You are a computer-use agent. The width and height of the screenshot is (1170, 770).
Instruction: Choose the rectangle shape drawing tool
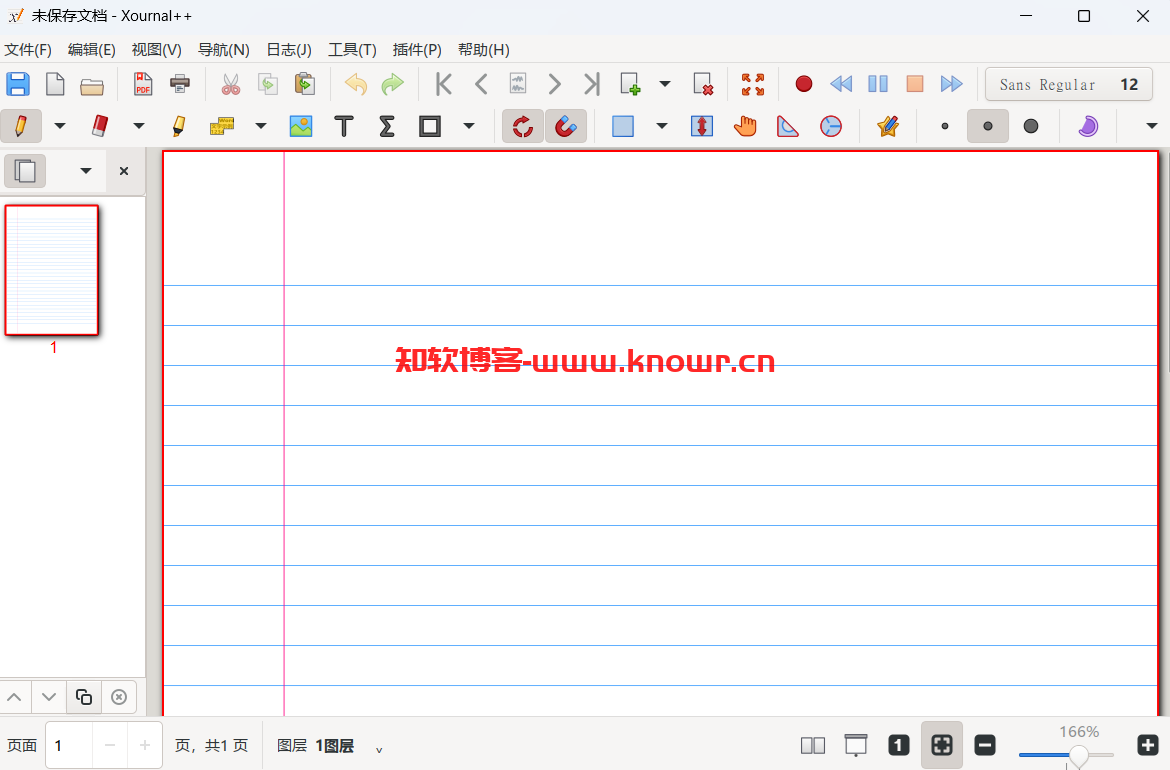[430, 126]
